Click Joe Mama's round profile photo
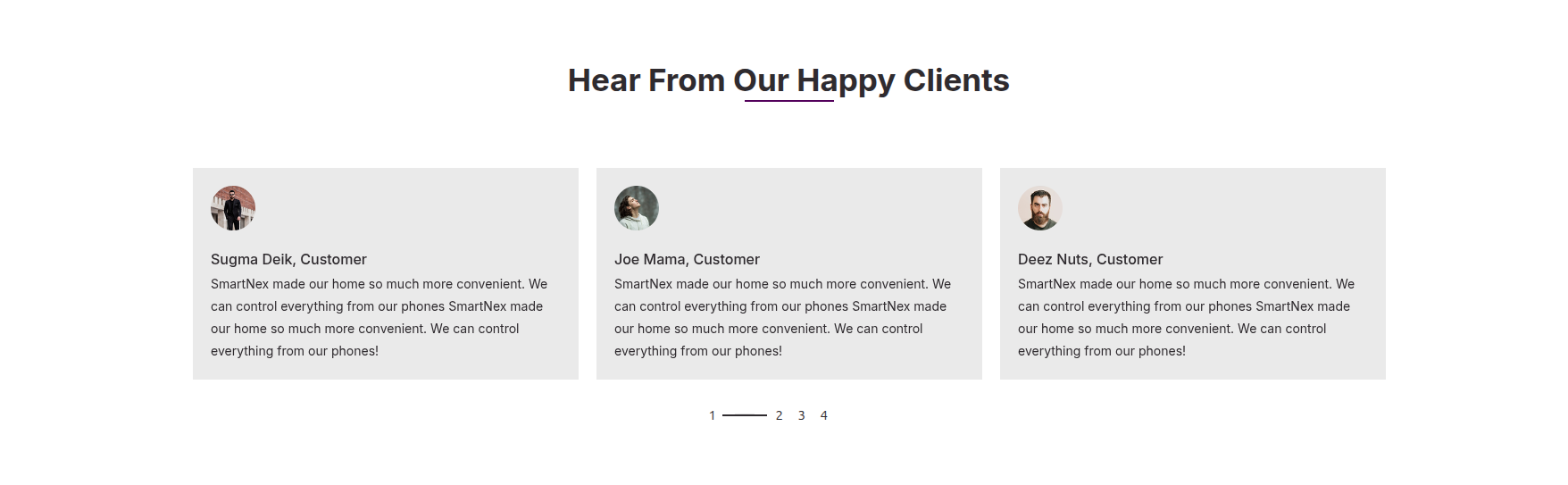The height and width of the screenshot is (485, 1568). [x=637, y=208]
